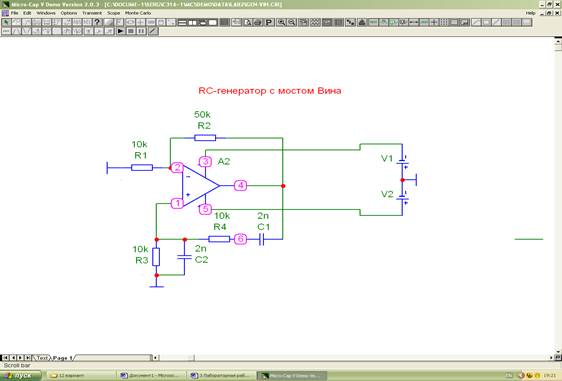This screenshot has height=381, width=562.
Task: Open the Help menu
Action: pos(530,13)
